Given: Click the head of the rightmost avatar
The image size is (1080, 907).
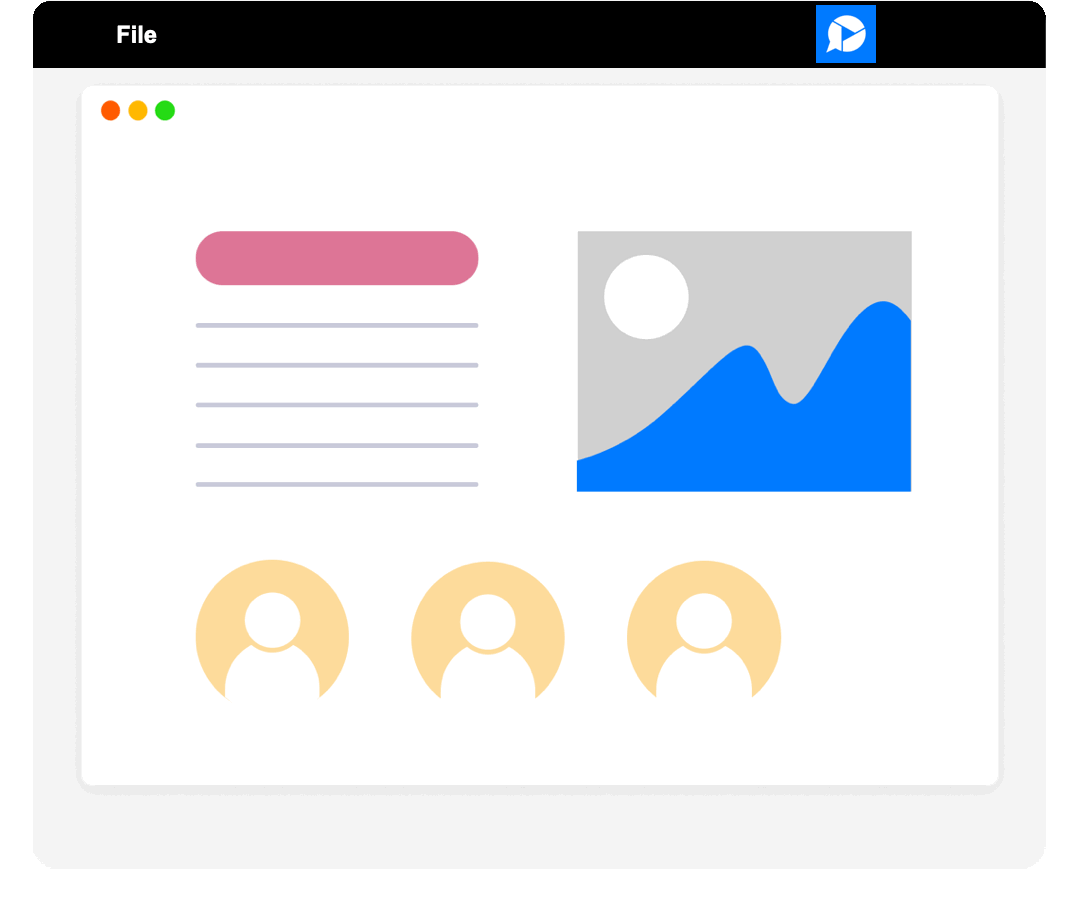Looking at the screenshot, I should (x=704, y=620).
